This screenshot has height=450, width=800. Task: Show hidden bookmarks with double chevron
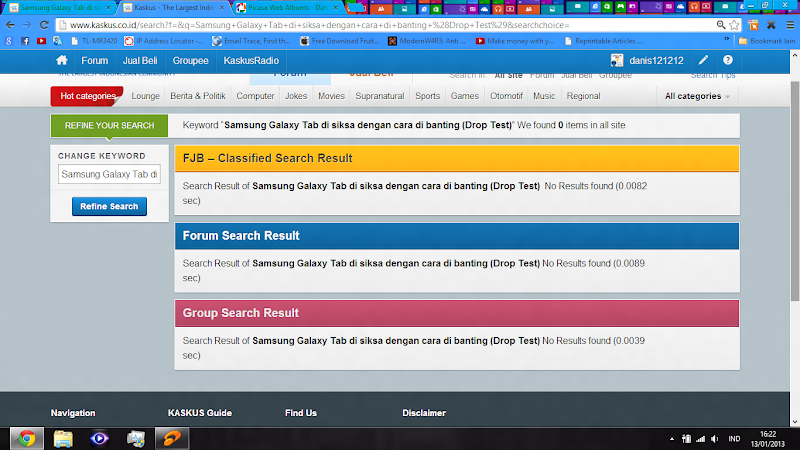tap(727, 40)
